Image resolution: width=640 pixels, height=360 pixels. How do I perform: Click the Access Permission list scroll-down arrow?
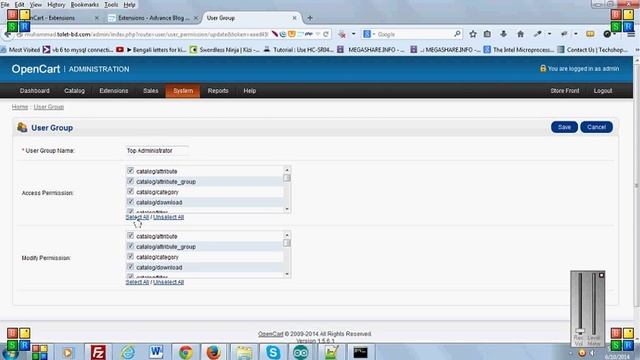tap(287, 209)
